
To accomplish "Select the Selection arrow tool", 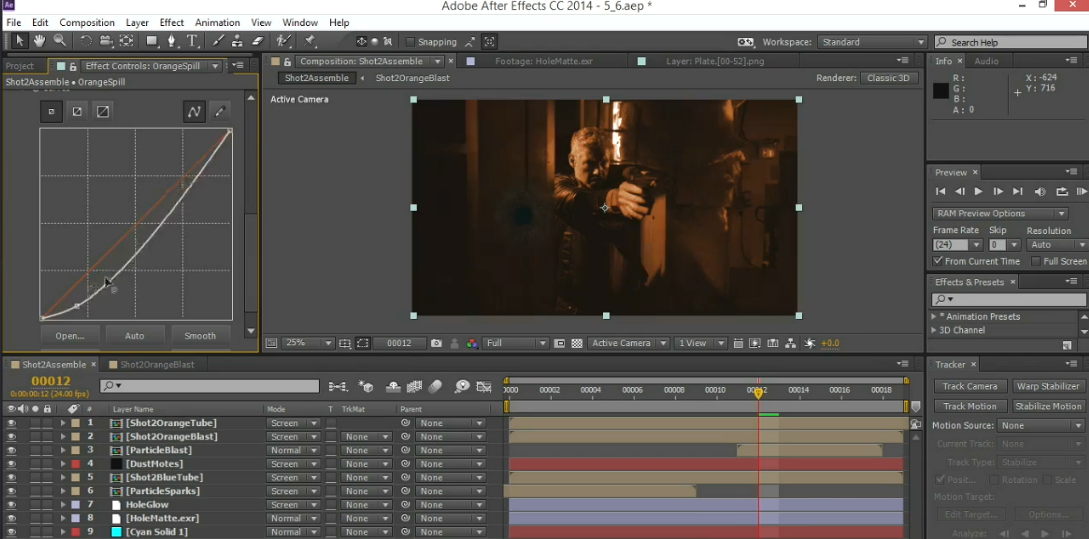I will 19,41.
